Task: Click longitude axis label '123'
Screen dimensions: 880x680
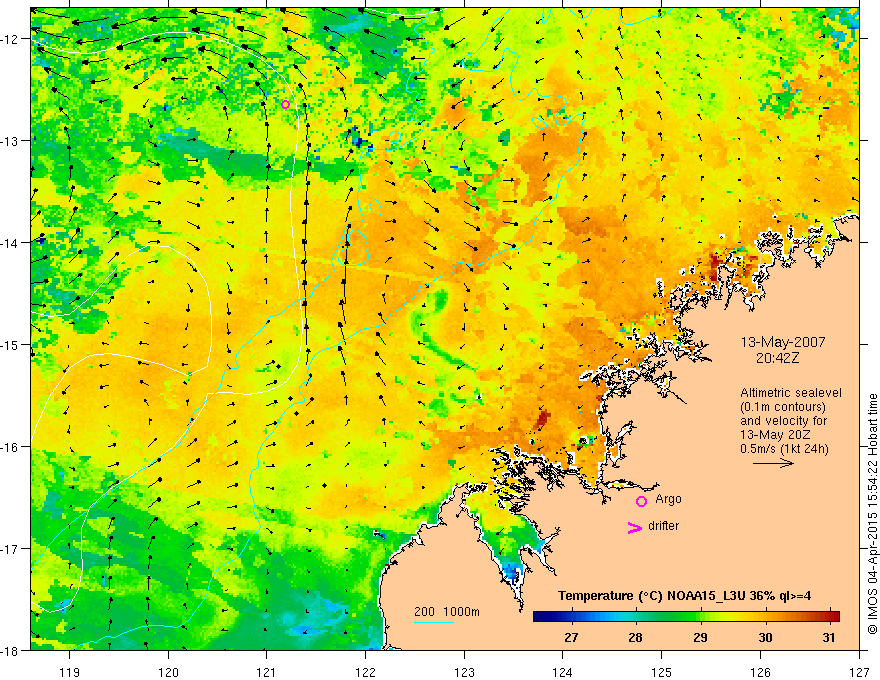Action: (464, 672)
